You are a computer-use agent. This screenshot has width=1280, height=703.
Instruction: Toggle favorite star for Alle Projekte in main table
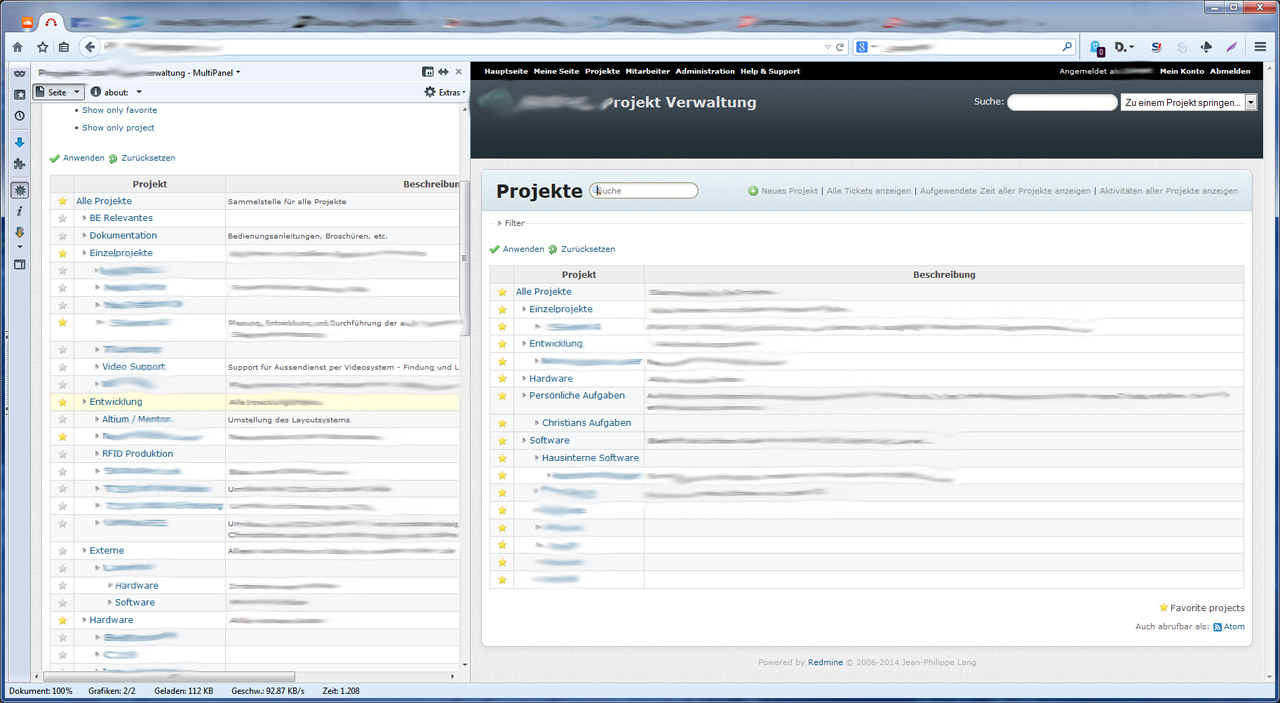click(x=503, y=292)
